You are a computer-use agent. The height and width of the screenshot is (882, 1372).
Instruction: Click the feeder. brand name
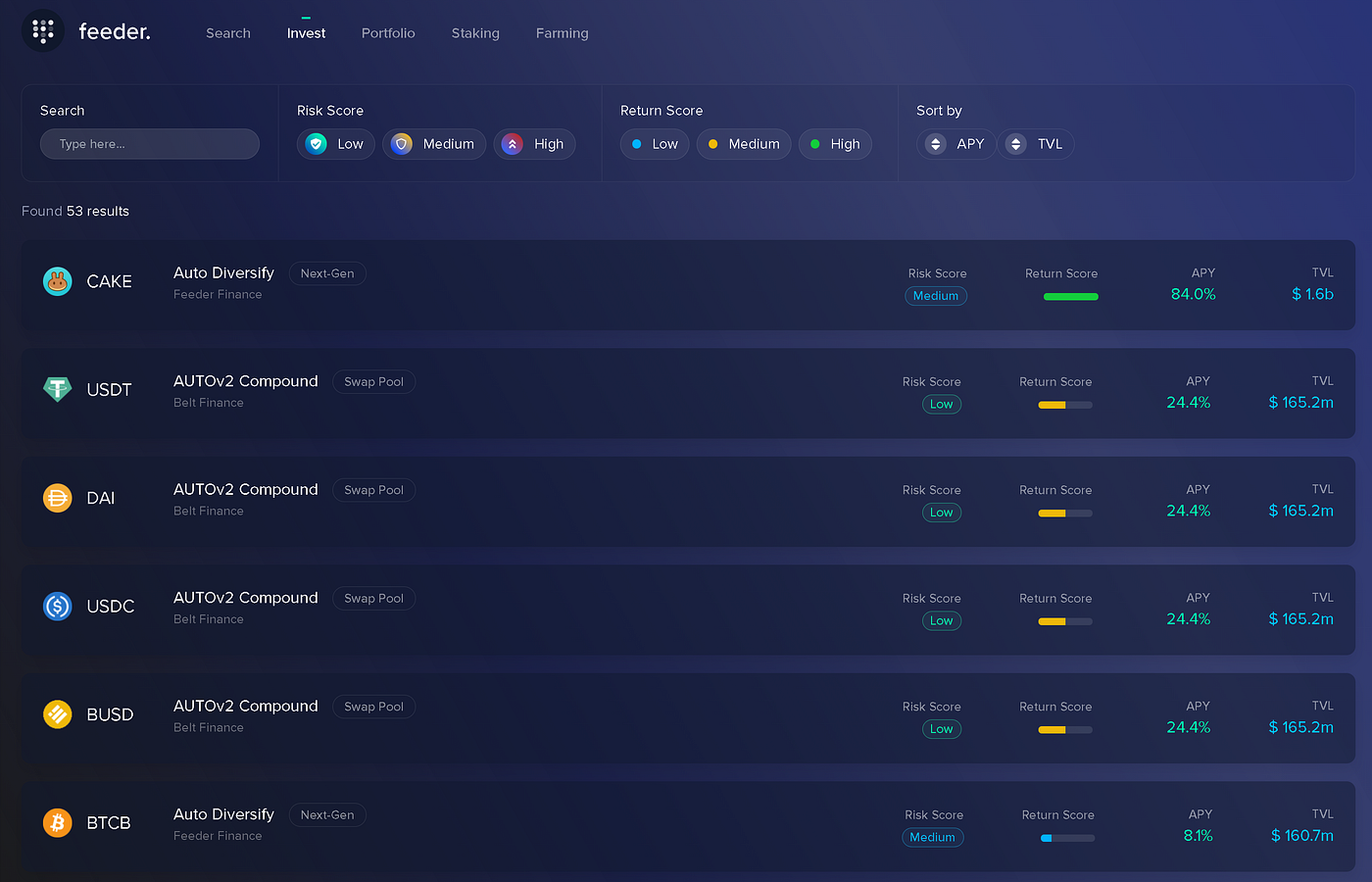pyautogui.click(x=115, y=31)
